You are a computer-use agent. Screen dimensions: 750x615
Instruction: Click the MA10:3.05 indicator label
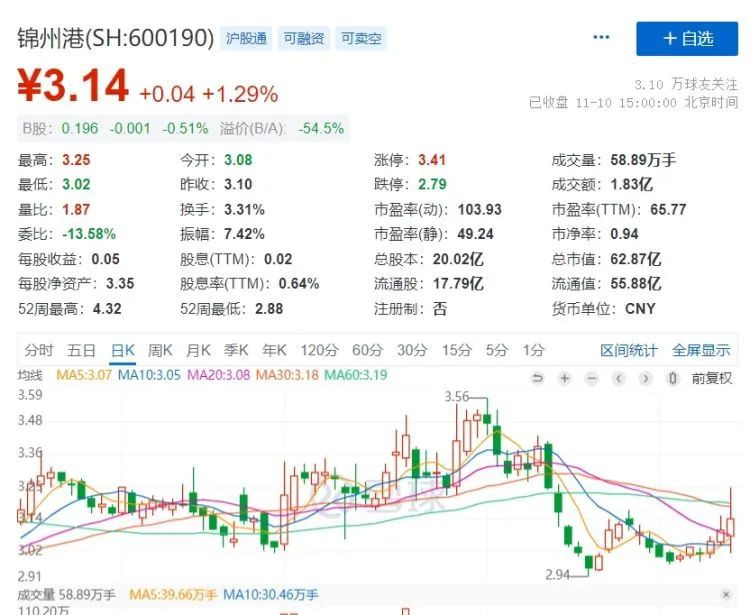(149, 374)
